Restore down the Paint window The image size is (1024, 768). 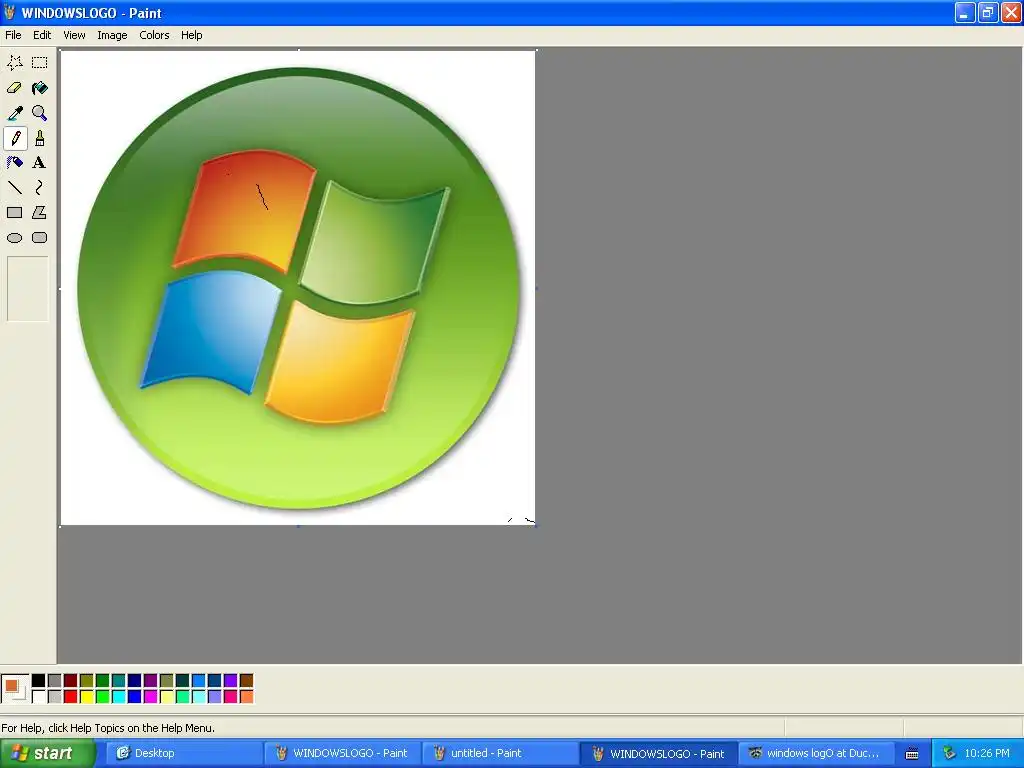[988, 12]
